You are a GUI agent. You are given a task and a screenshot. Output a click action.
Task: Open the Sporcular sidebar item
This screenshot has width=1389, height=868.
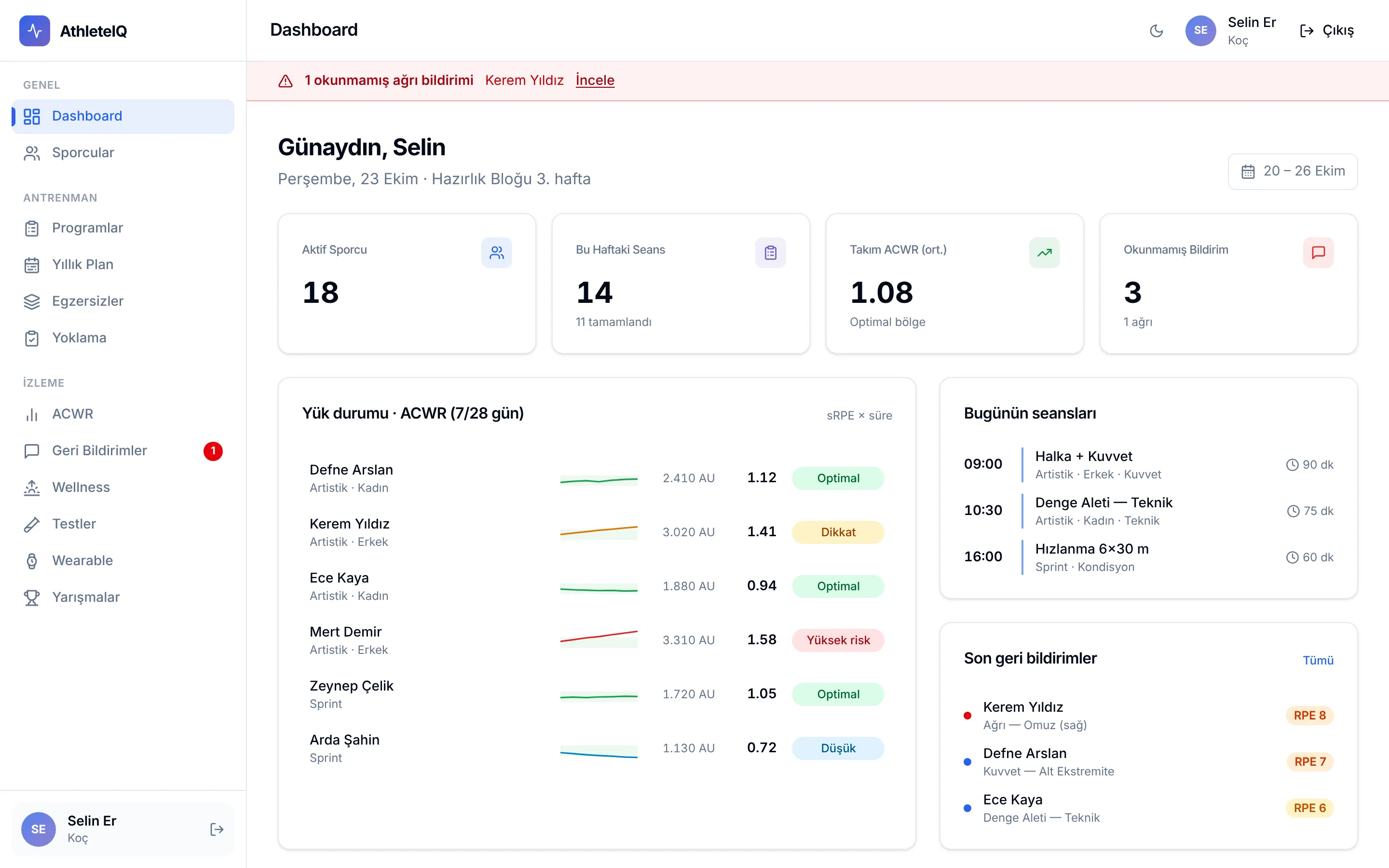tap(123, 153)
